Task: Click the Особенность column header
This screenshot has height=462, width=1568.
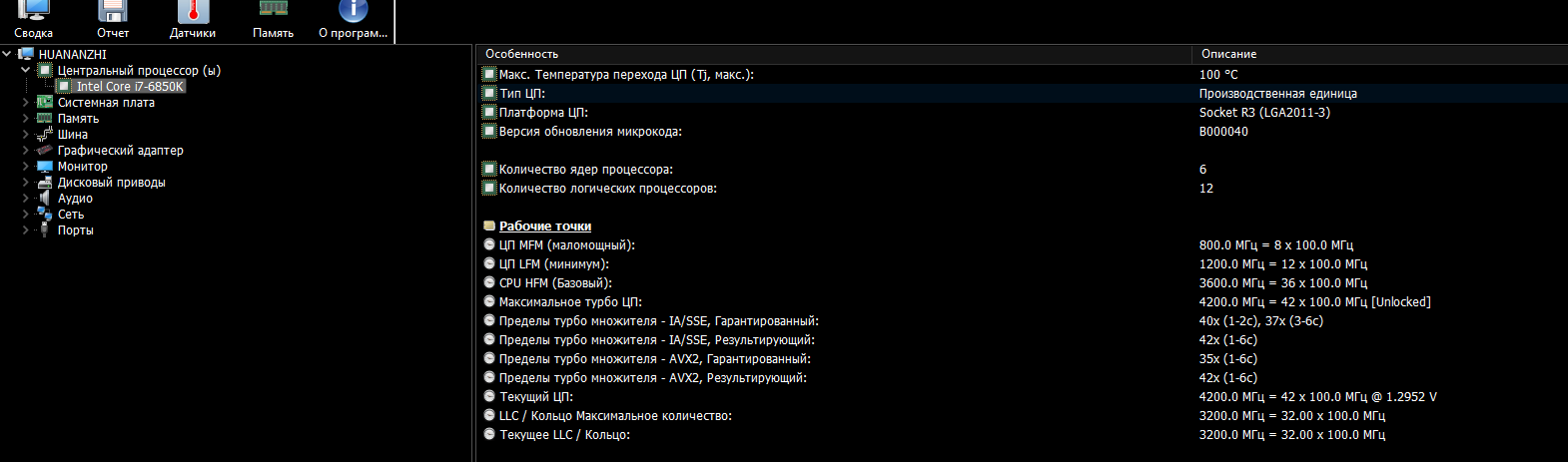Action: (521, 54)
